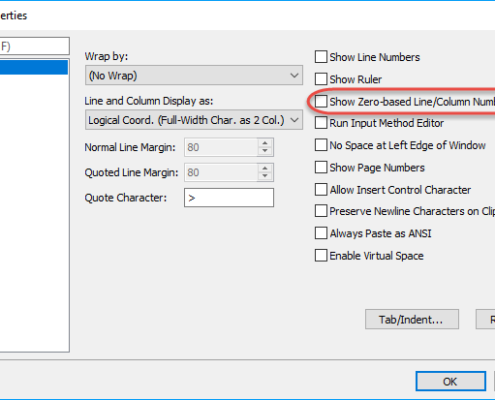Screen dimensions: 495x400
Task: Tick the Show Ruler checkbox
Action: pos(321,79)
